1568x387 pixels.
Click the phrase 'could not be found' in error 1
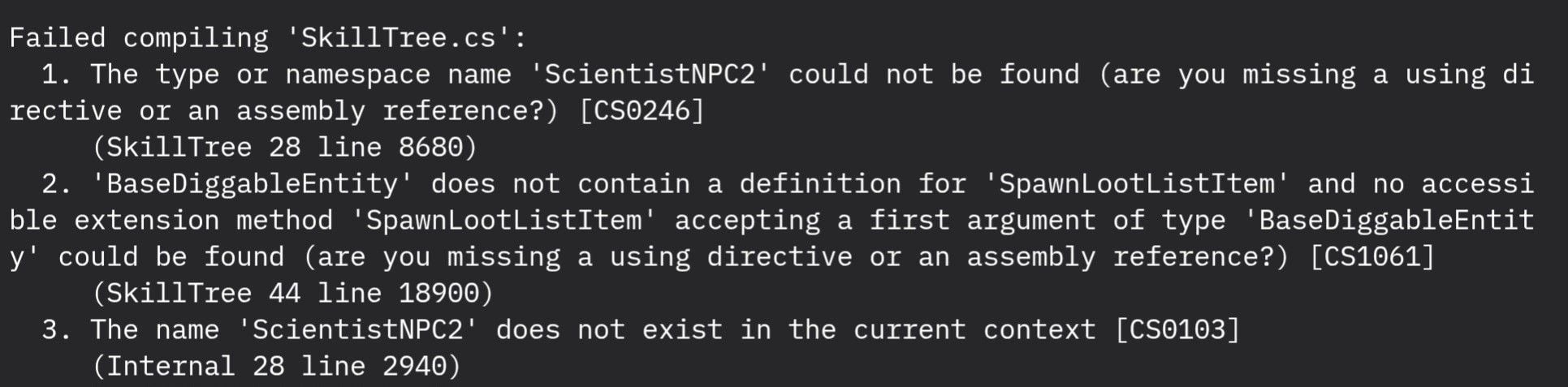(x=933, y=75)
